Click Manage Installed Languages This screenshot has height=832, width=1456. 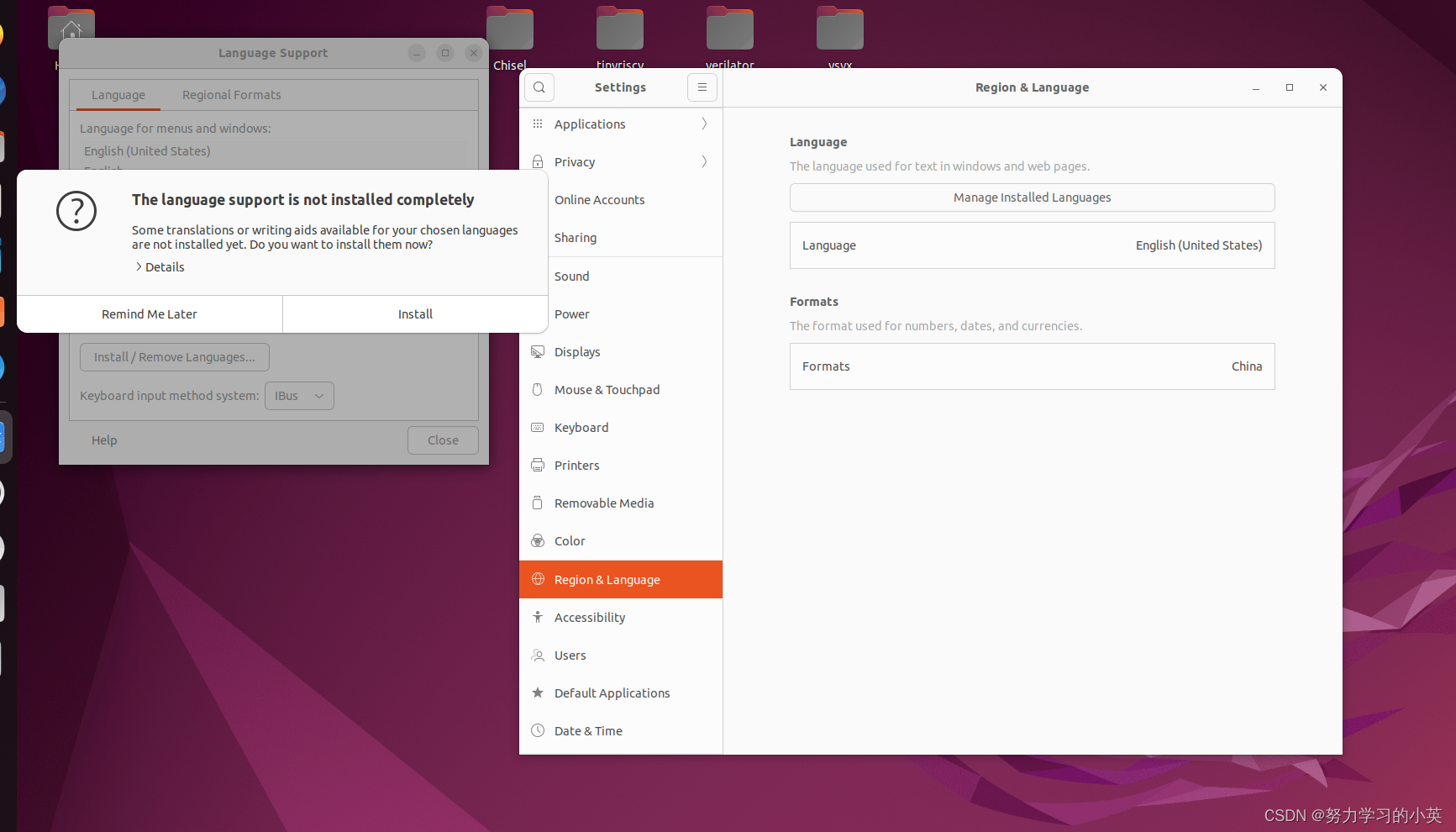pyautogui.click(x=1032, y=197)
